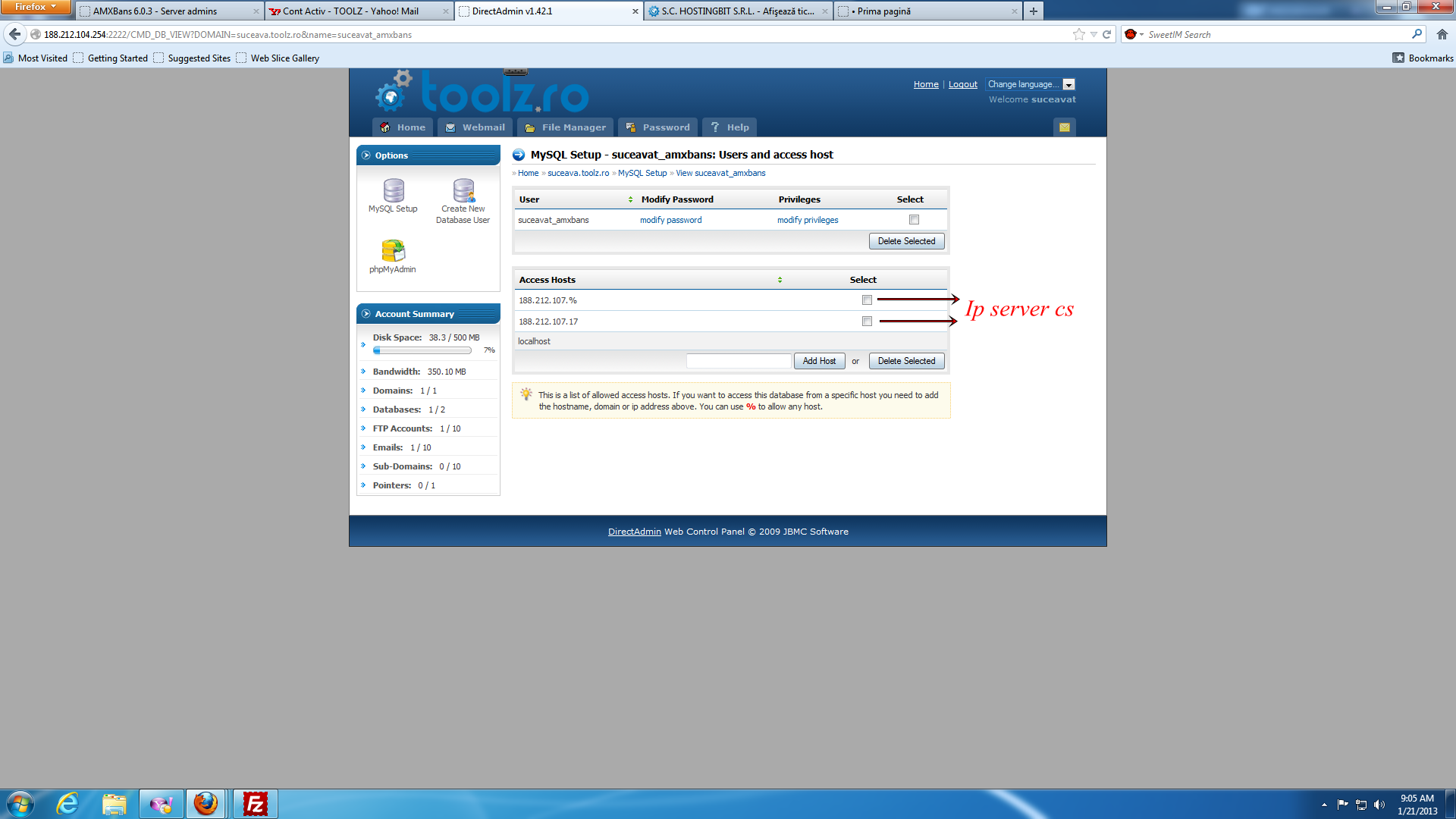Check the suceavat_amxbans user checkbox
The width and height of the screenshot is (1456, 819).
pyautogui.click(x=914, y=220)
